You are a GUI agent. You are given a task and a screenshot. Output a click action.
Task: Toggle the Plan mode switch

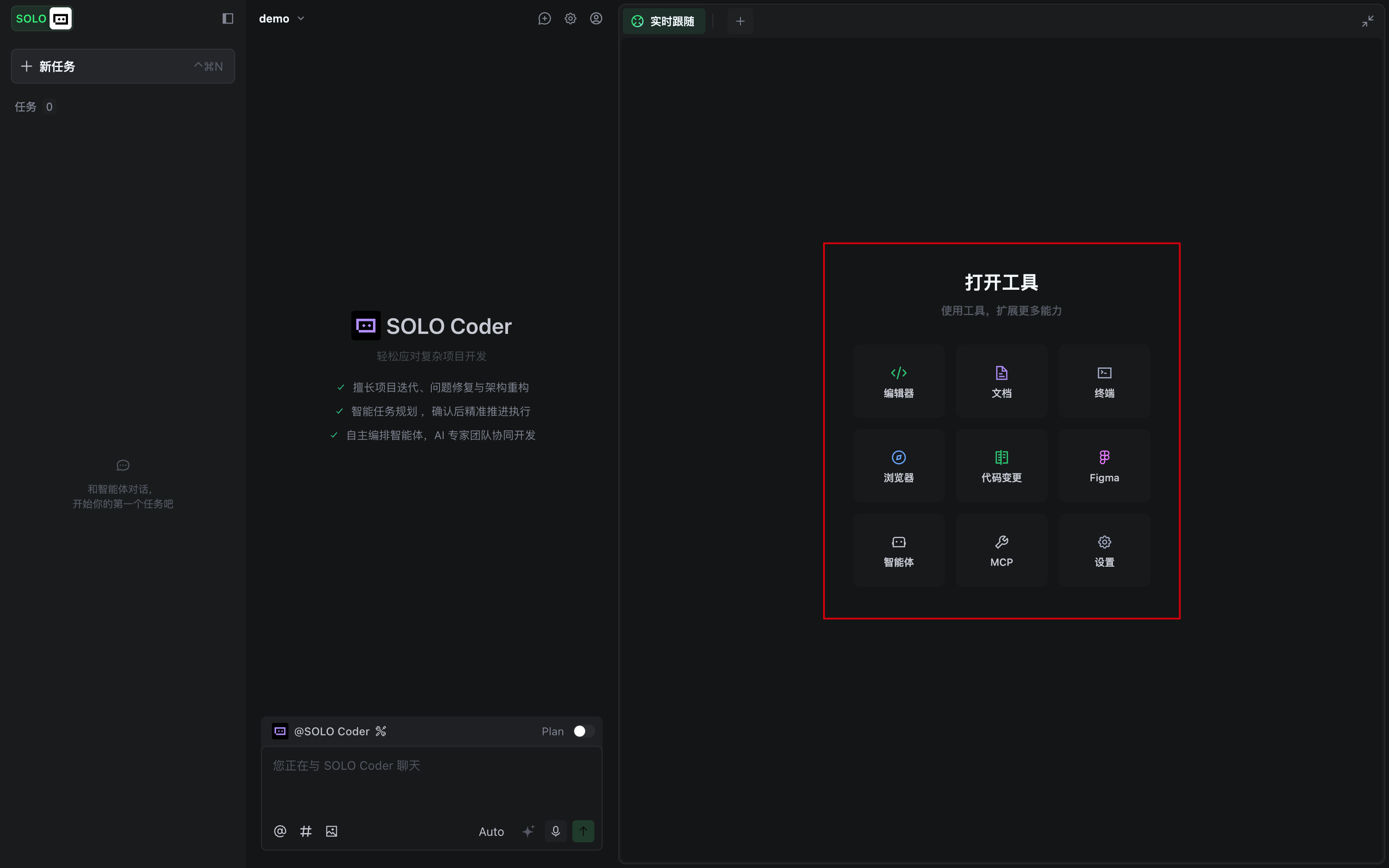coord(584,731)
